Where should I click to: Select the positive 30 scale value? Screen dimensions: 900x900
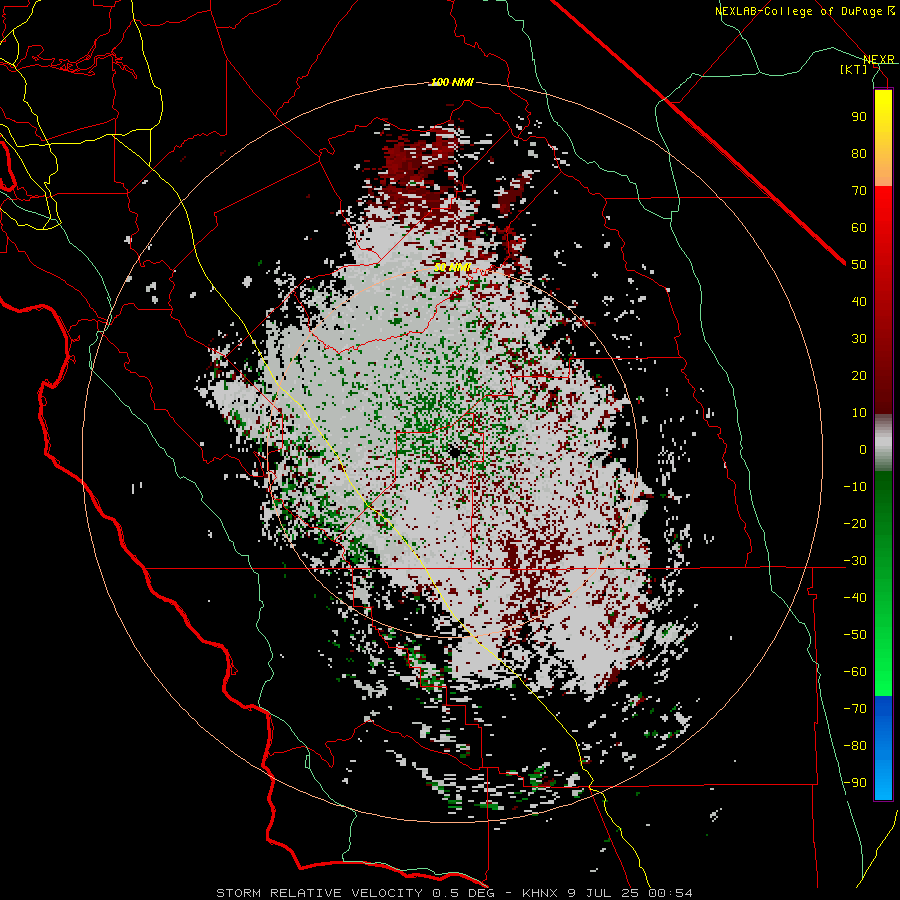(x=859, y=339)
